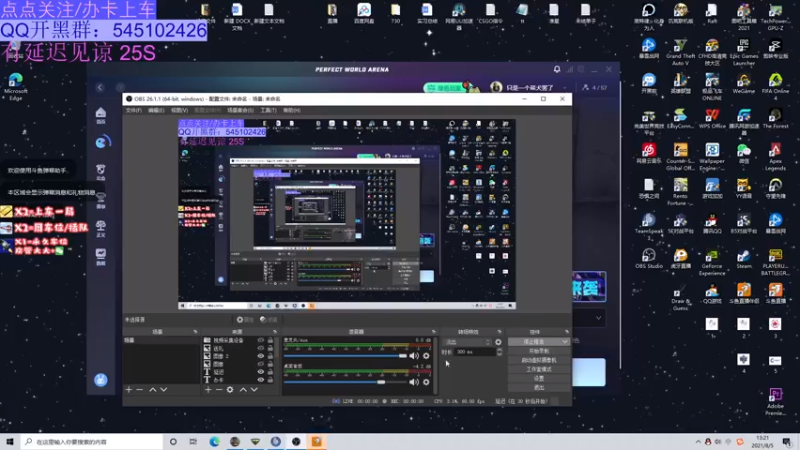Image resolution: width=800 pixels, height=450 pixels.
Task: Pop out the 控件 dock panel
Action: coord(567,332)
